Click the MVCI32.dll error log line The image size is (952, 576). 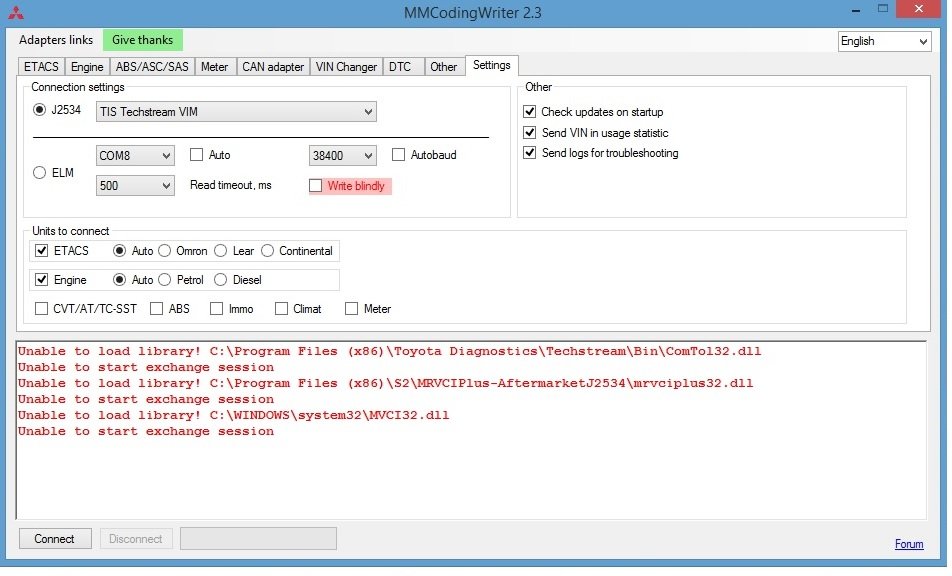[233, 416]
